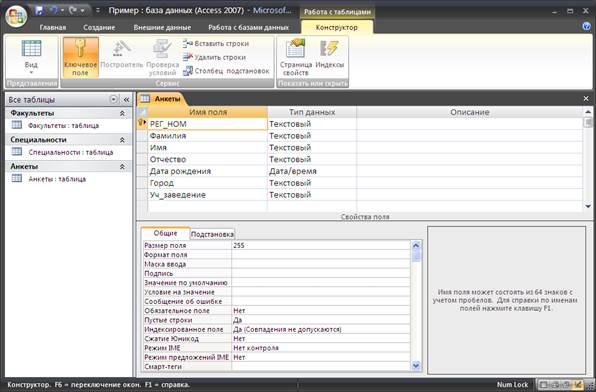Select the Уч_заведение field name
The height and width of the screenshot is (392, 596).
click(208, 195)
